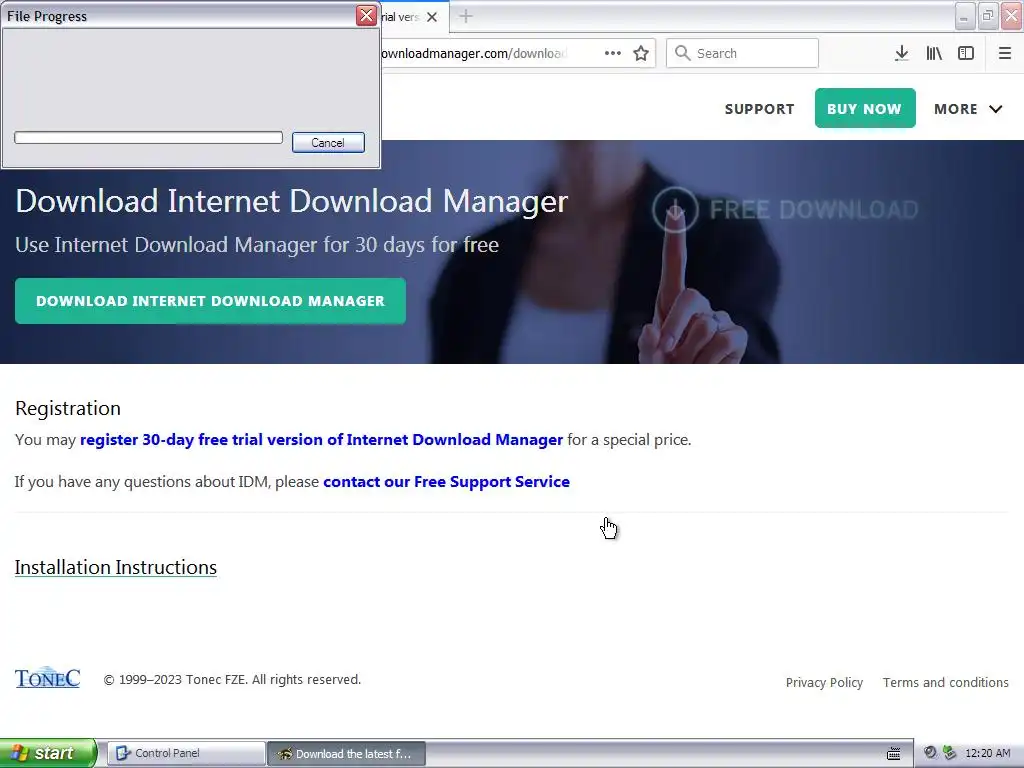Open register 30-day free trial link
Viewport: 1024px width, 768px height.
click(321, 440)
